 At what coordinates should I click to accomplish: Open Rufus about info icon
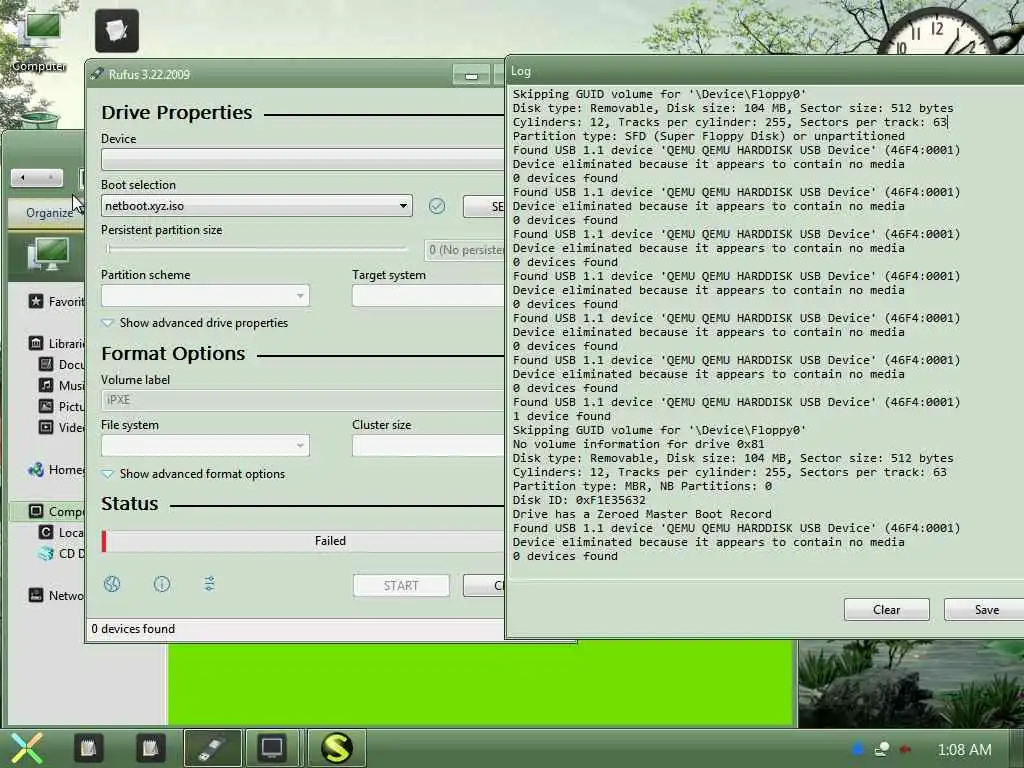click(x=161, y=584)
